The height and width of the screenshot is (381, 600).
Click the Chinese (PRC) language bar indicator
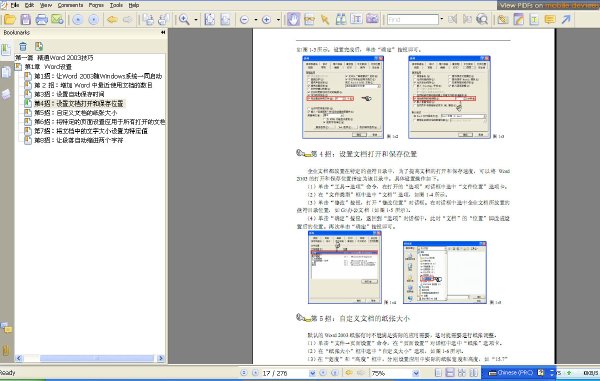pos(512,373)
